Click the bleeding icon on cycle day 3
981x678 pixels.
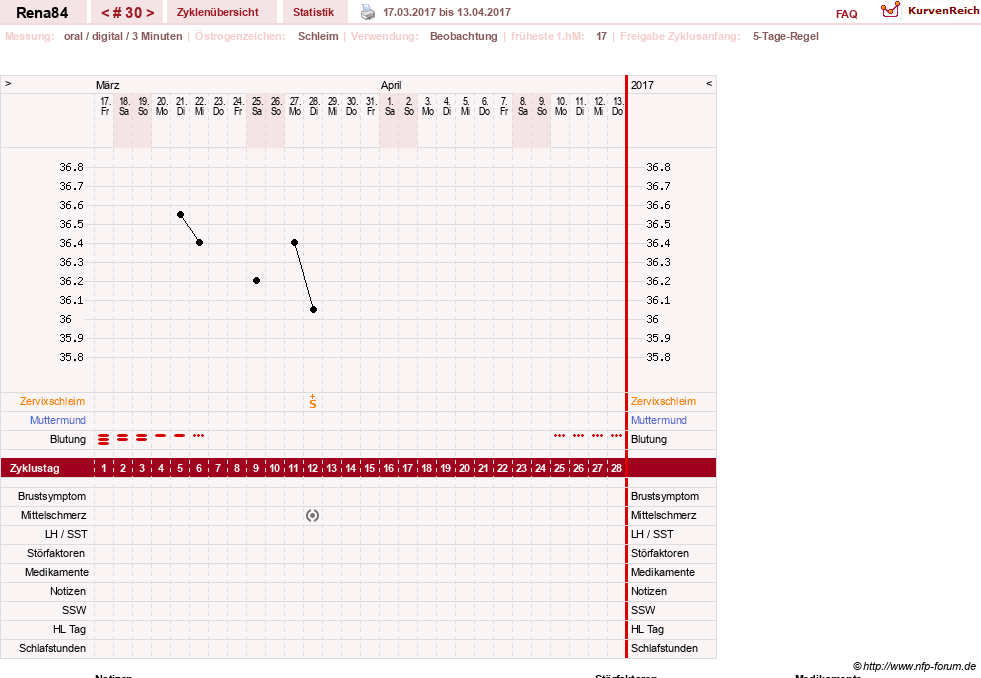(x=141, y=437)
